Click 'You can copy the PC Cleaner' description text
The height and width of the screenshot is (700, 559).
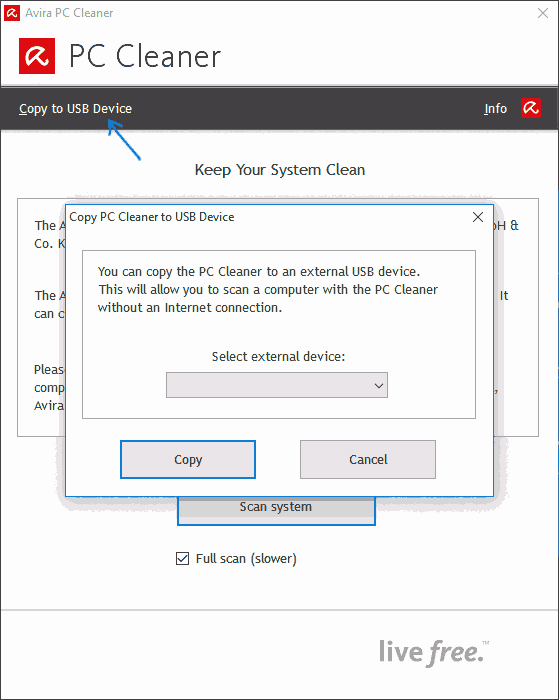coord(267,289)
